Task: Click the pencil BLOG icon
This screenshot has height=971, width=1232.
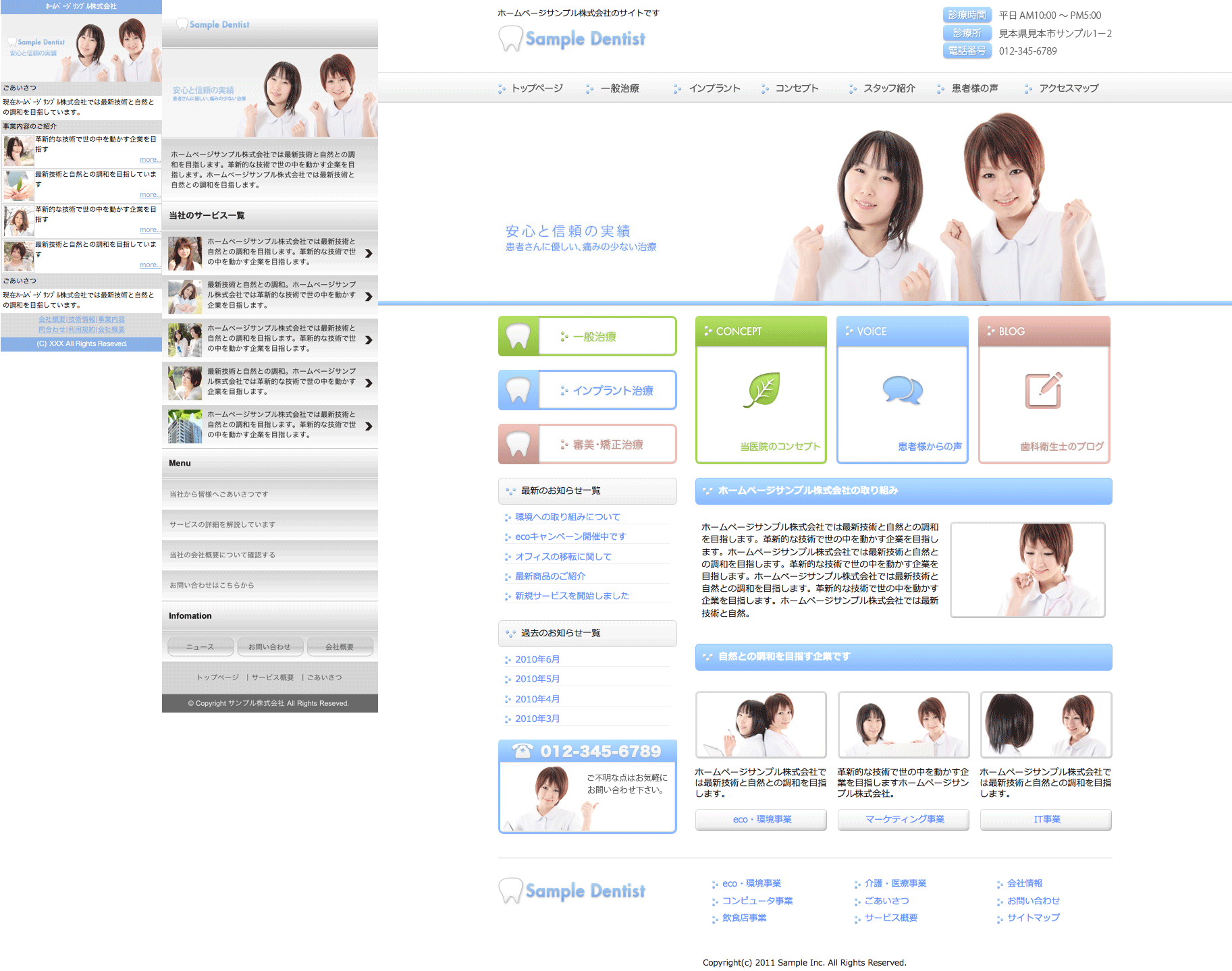Action: pos(1044,390)
